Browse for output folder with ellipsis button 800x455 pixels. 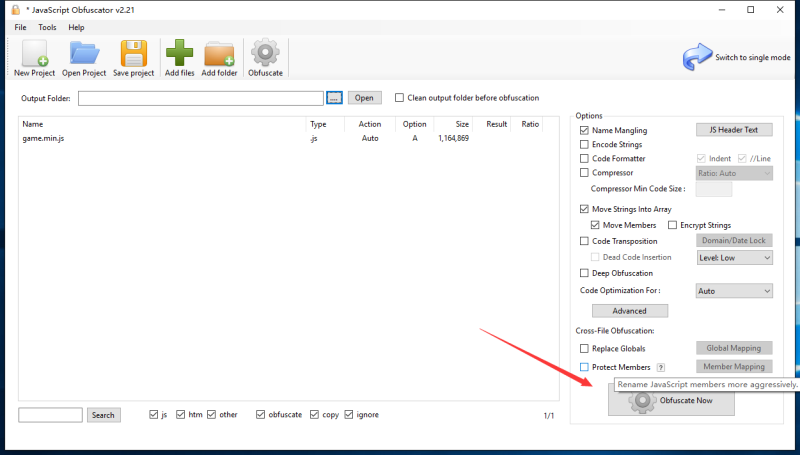[334, 98]
